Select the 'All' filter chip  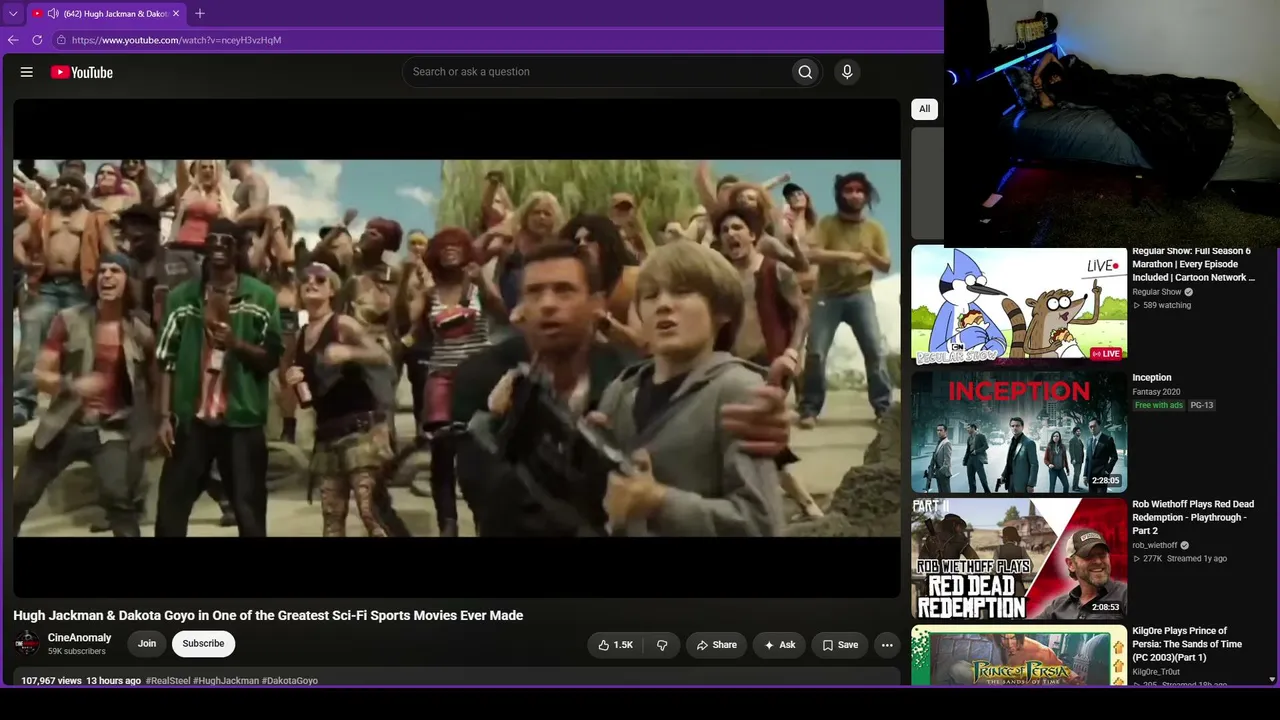click(x=925, y=109)
